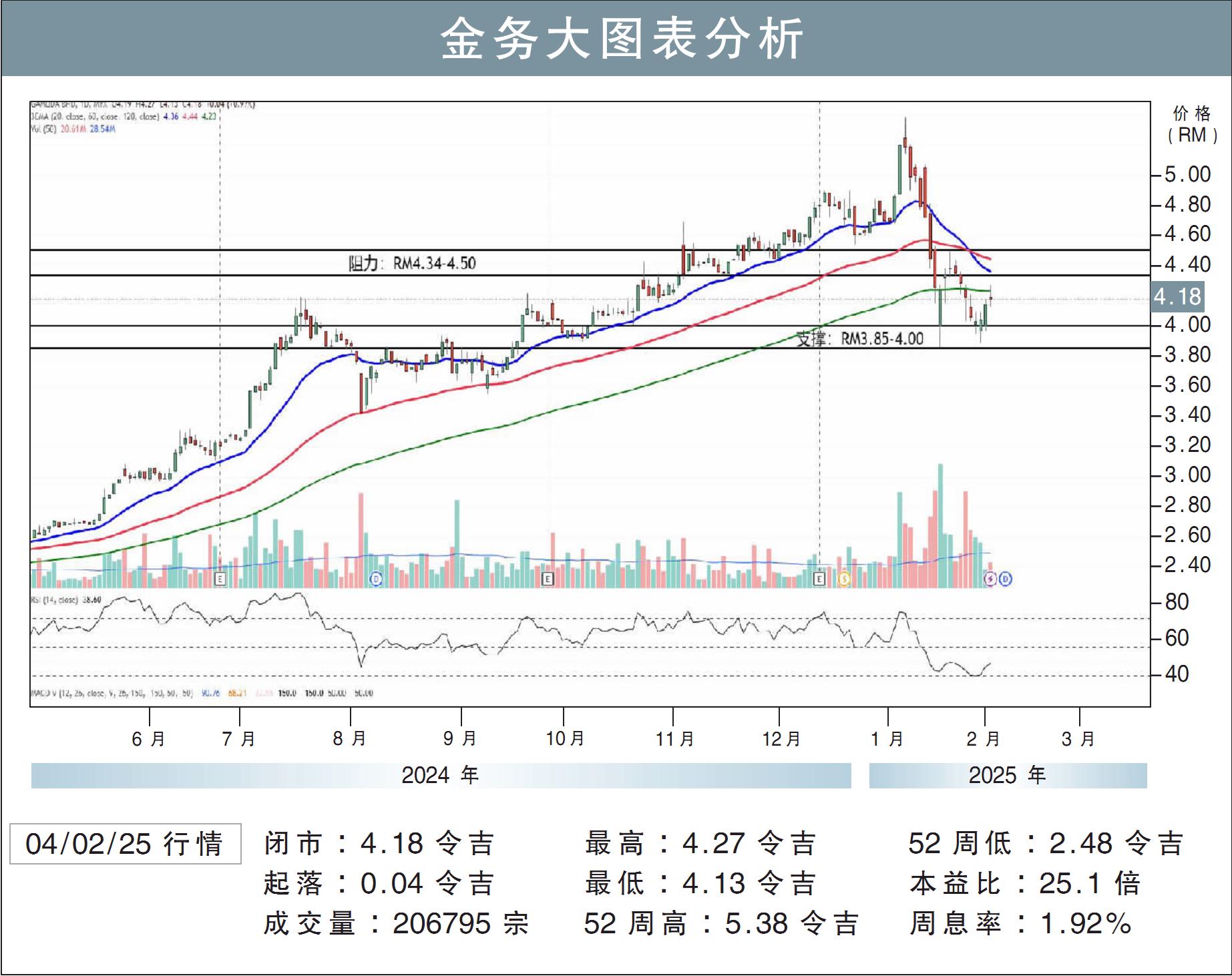Click the 最低:4.13令吉 low text

[700, 884]
